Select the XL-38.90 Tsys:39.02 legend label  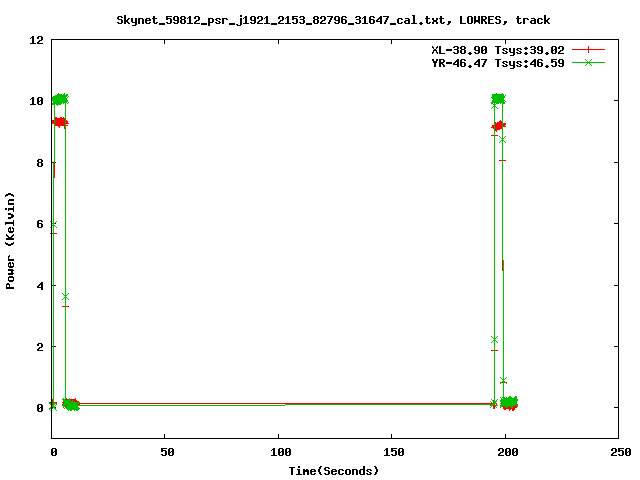(x=498, y=50)
